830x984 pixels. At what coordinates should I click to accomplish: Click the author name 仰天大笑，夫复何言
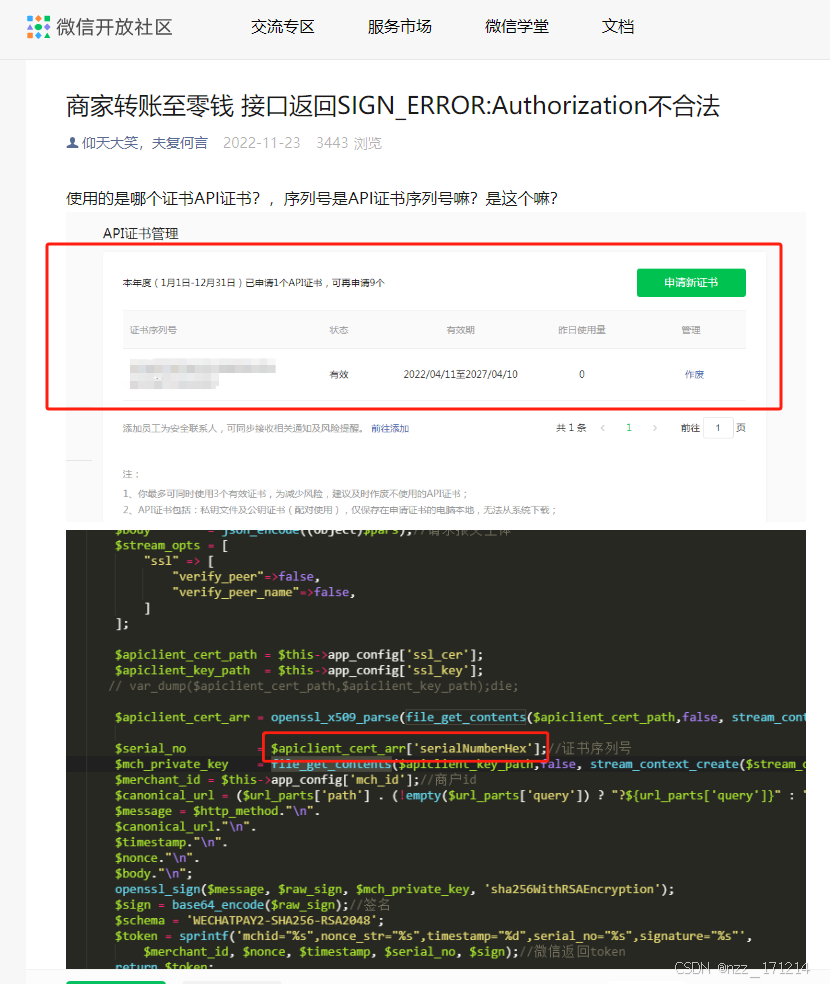point(145,143)
